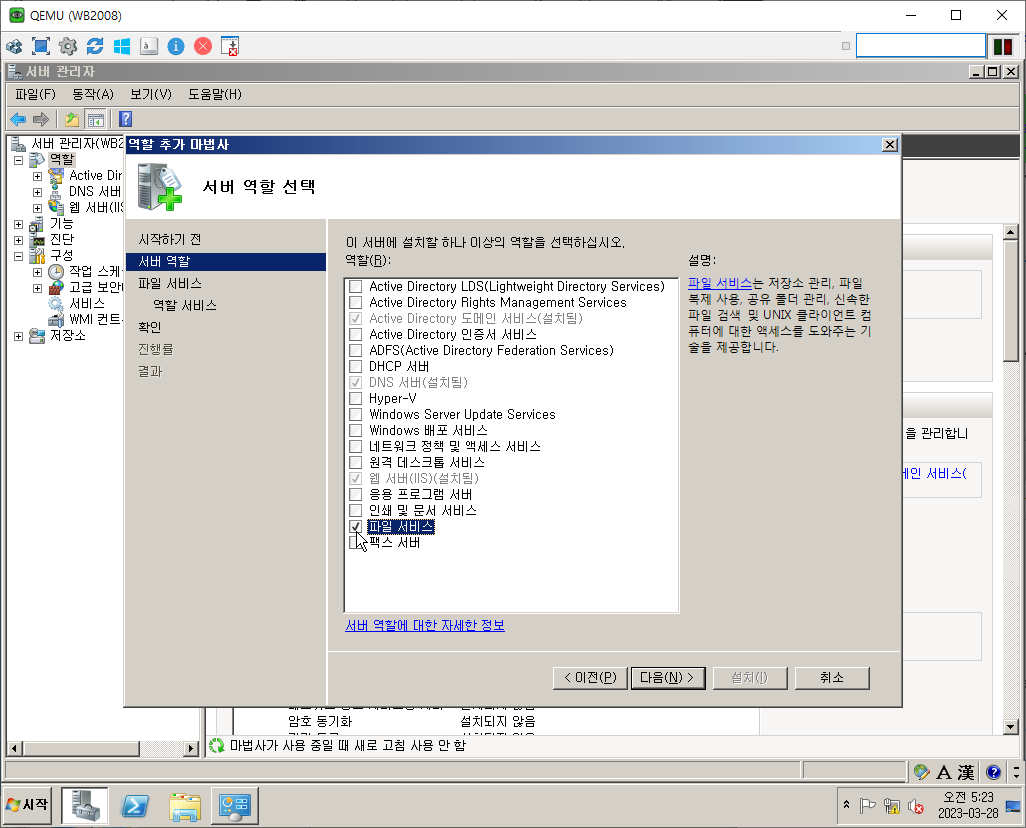This screenshot has width=1026, height=828.
Task: Click the Windows logo key icon
Action: (122, 46)
